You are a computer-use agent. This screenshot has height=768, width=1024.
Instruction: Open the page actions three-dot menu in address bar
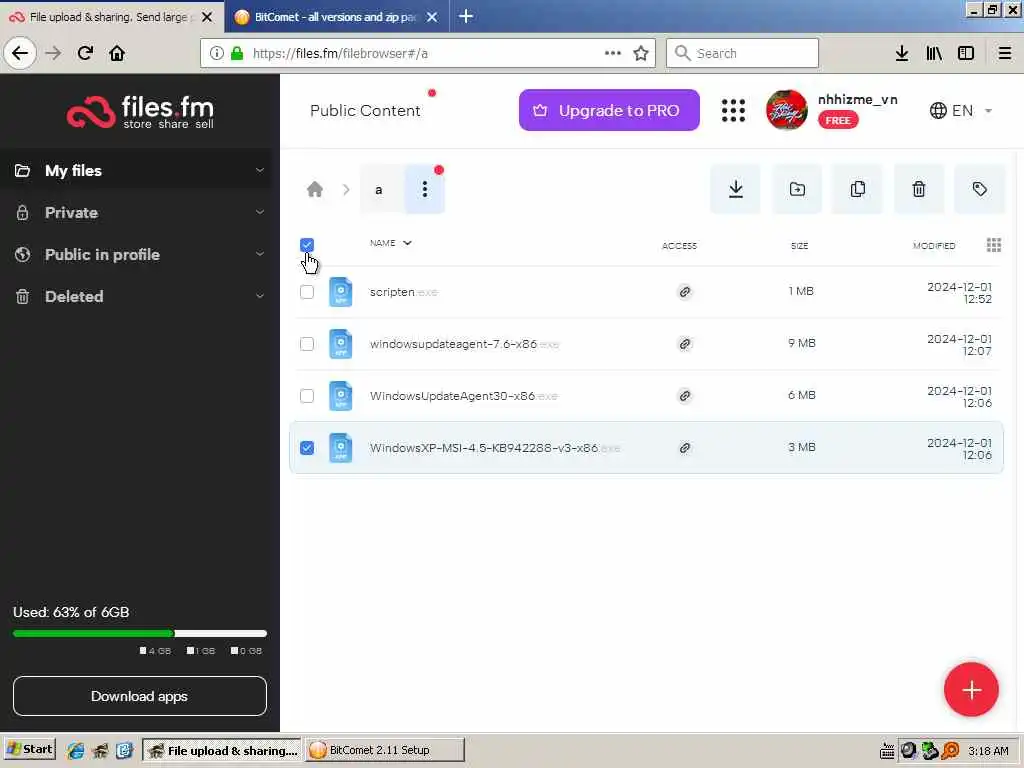coord(613,53)
